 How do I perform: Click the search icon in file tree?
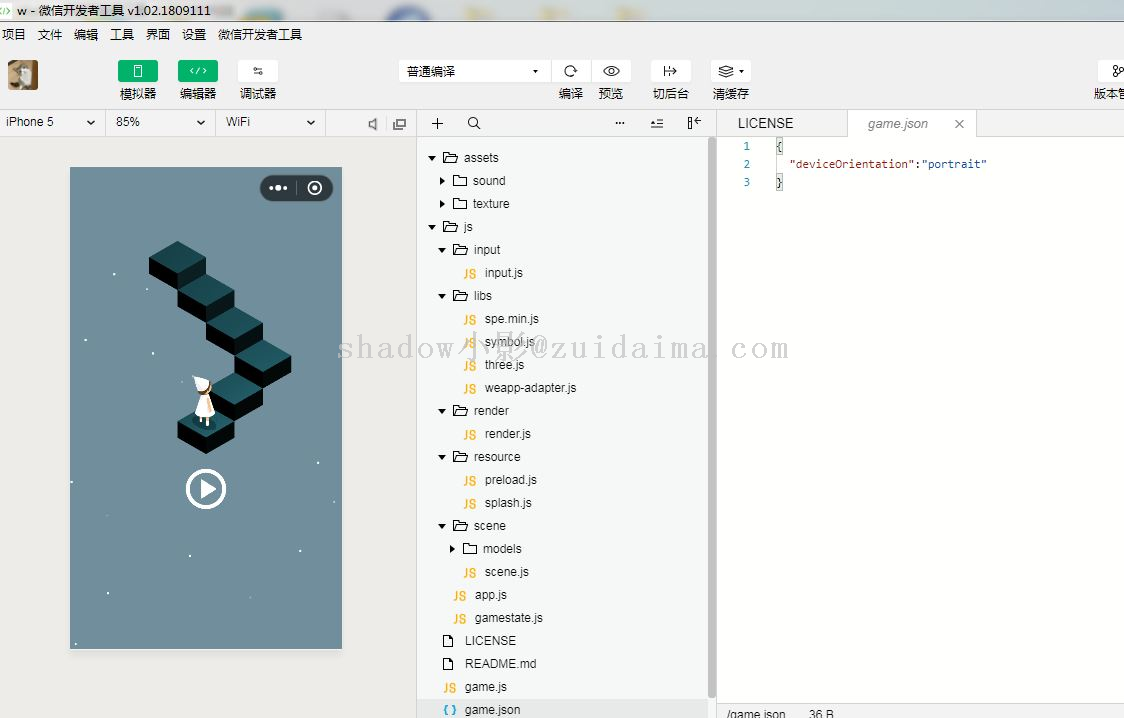[474, 123]
